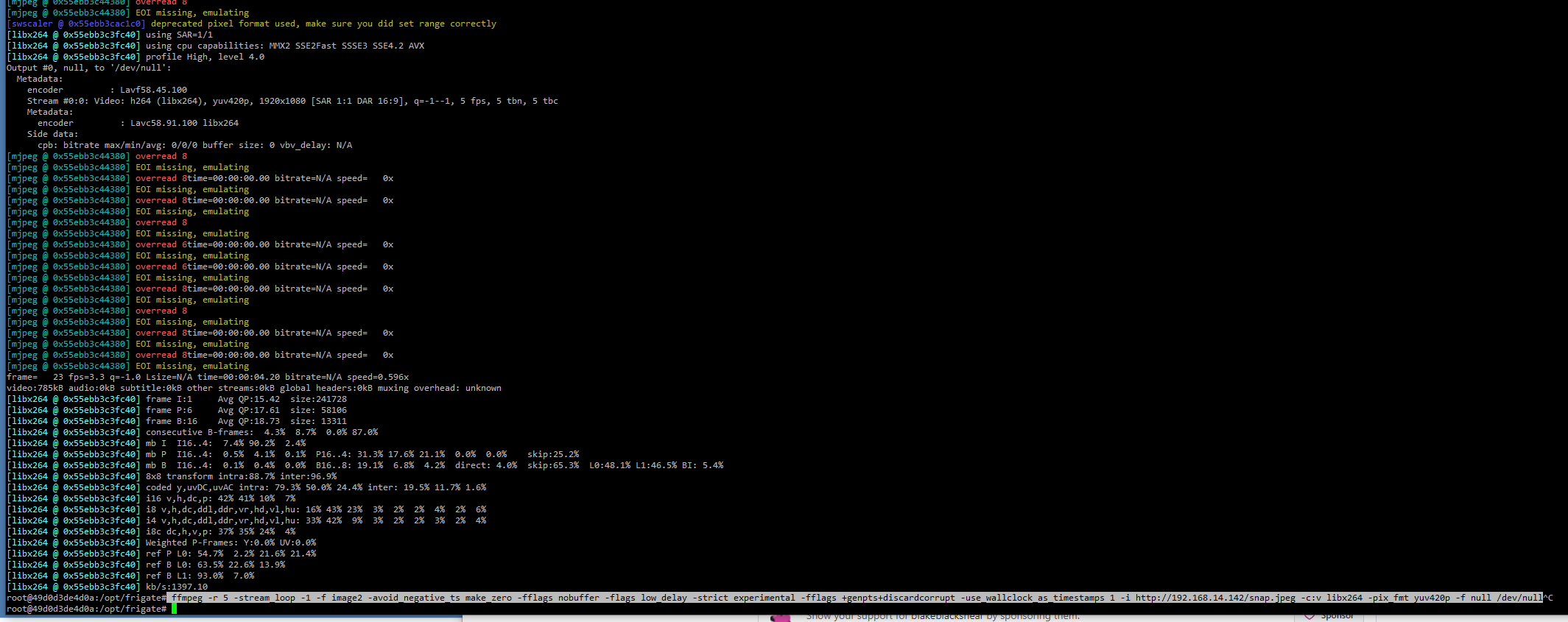Click the 'i8c dc,h,v,p' line
This screenshot has width=1568, height=622.
pyautogui.click(x=151, y=531)
